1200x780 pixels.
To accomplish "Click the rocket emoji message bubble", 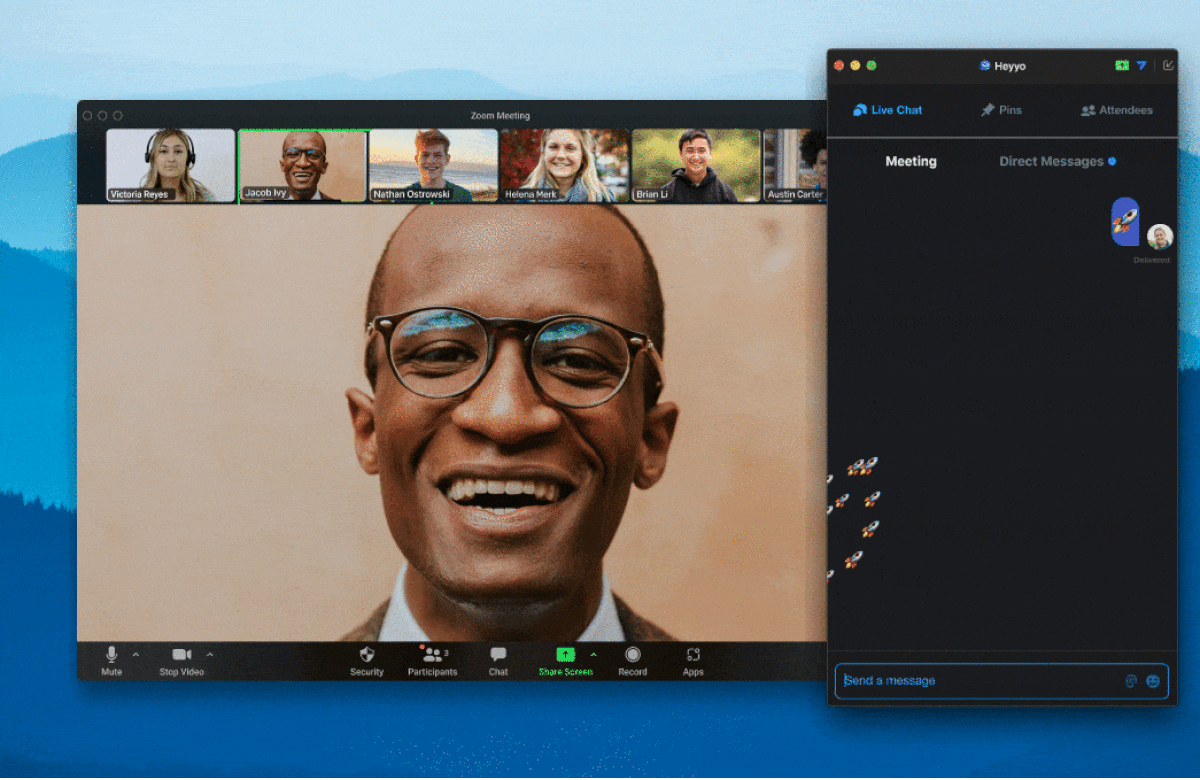I will tap(1125, 221).
